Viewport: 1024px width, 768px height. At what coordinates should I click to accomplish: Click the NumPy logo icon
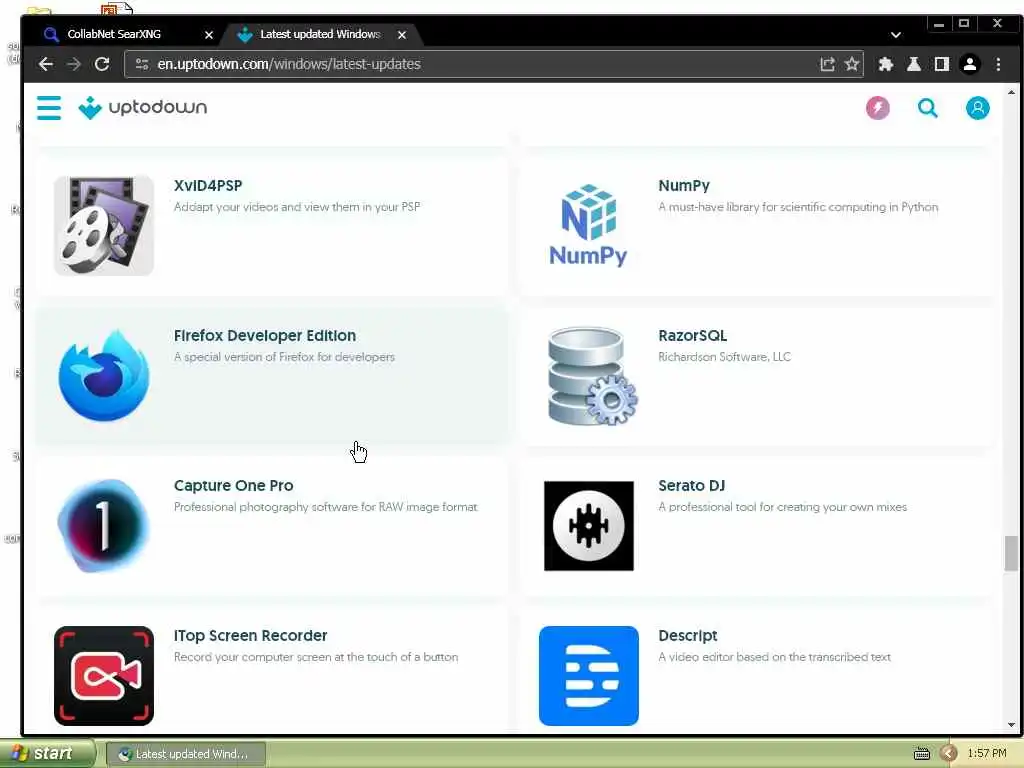point(588,225)
